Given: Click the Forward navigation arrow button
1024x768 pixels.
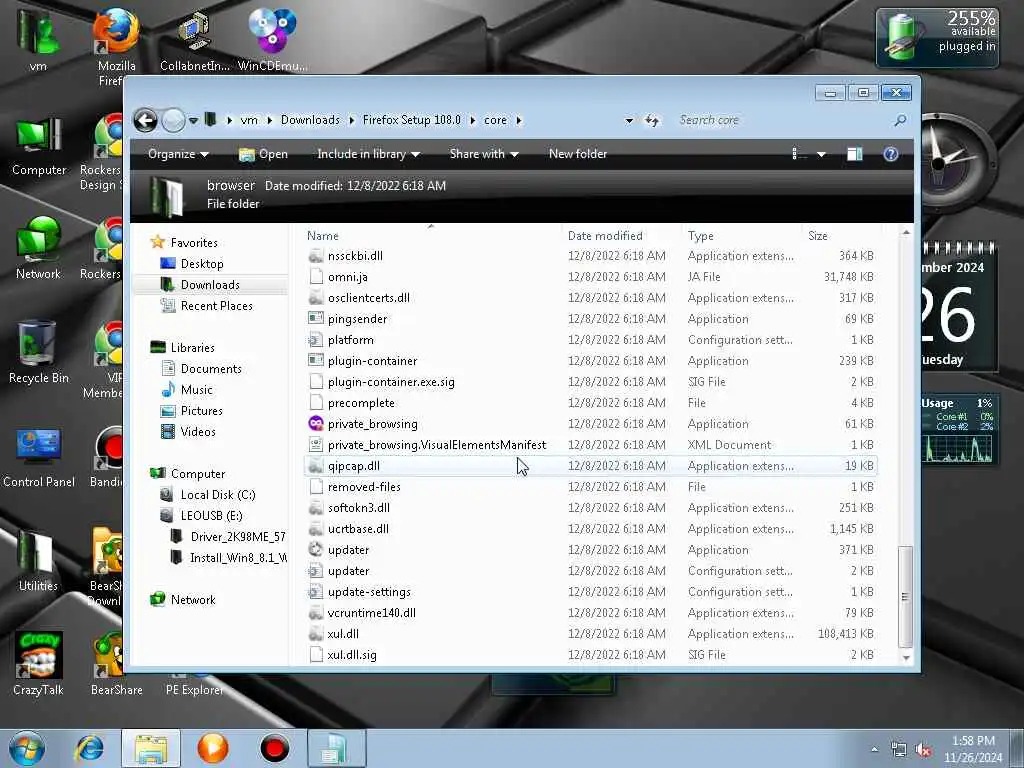Looking at the screenshot, I should coord(173,120).
